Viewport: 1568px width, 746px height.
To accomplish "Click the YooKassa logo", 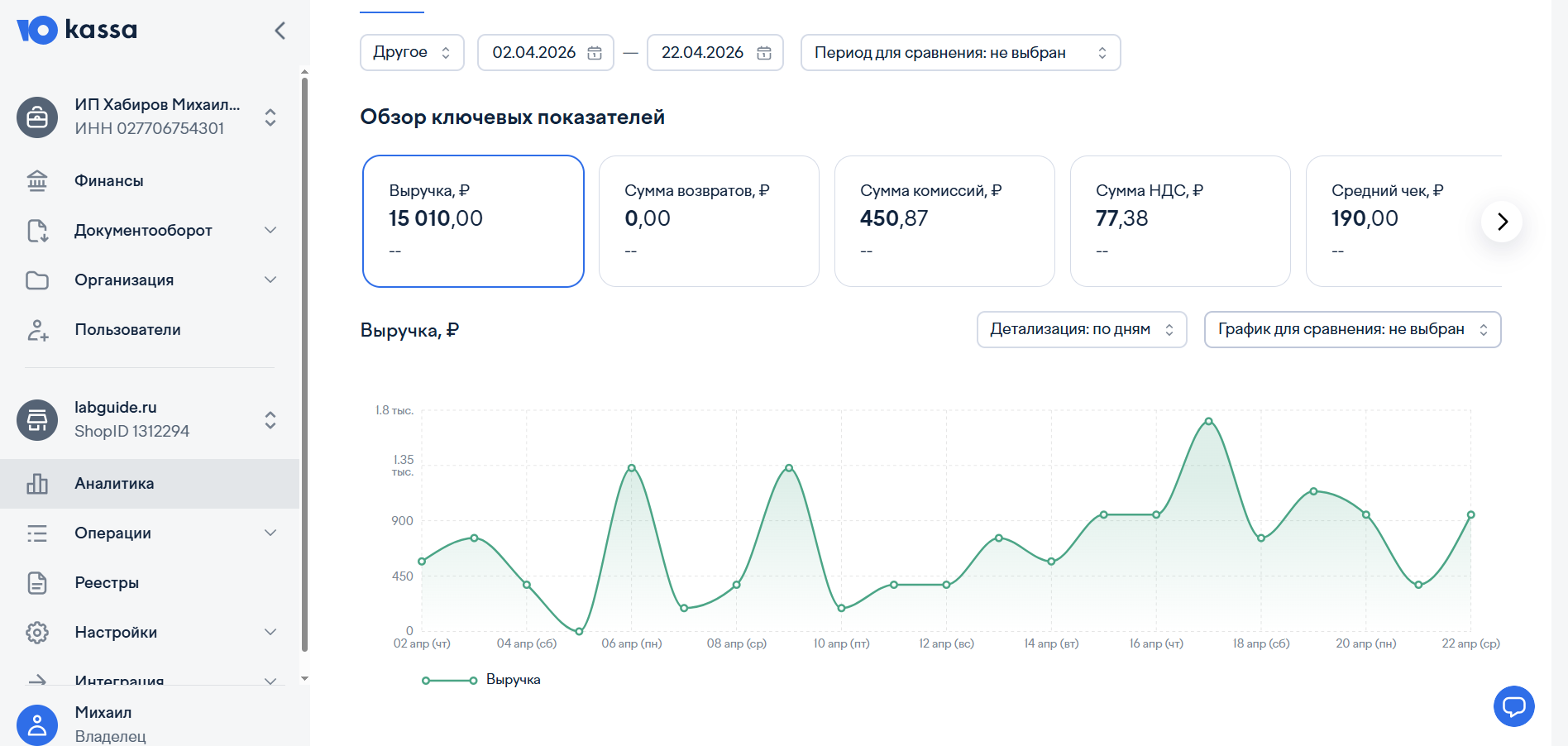I will [x=77, y=30].
